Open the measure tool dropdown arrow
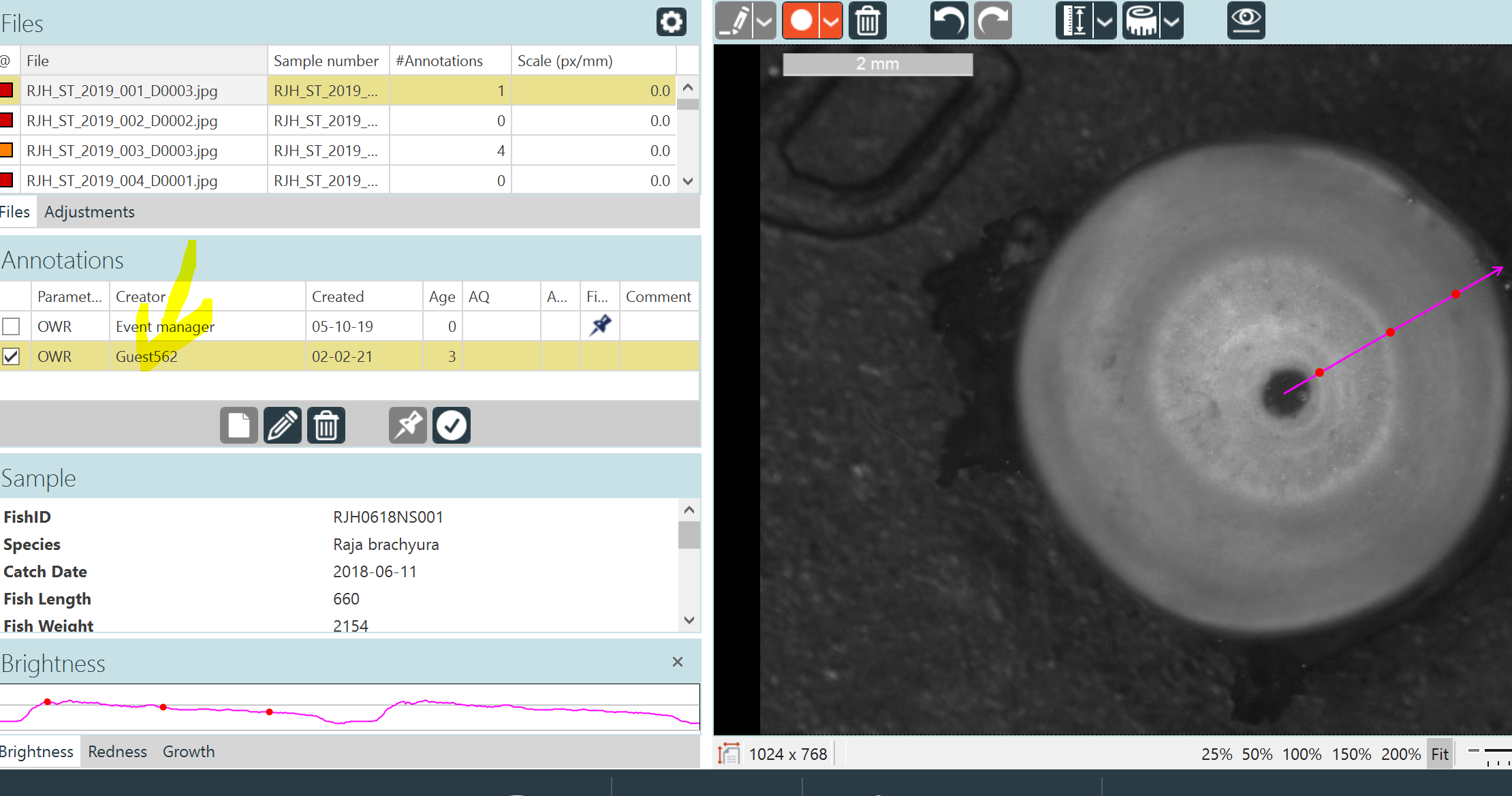 point(1173,20)
